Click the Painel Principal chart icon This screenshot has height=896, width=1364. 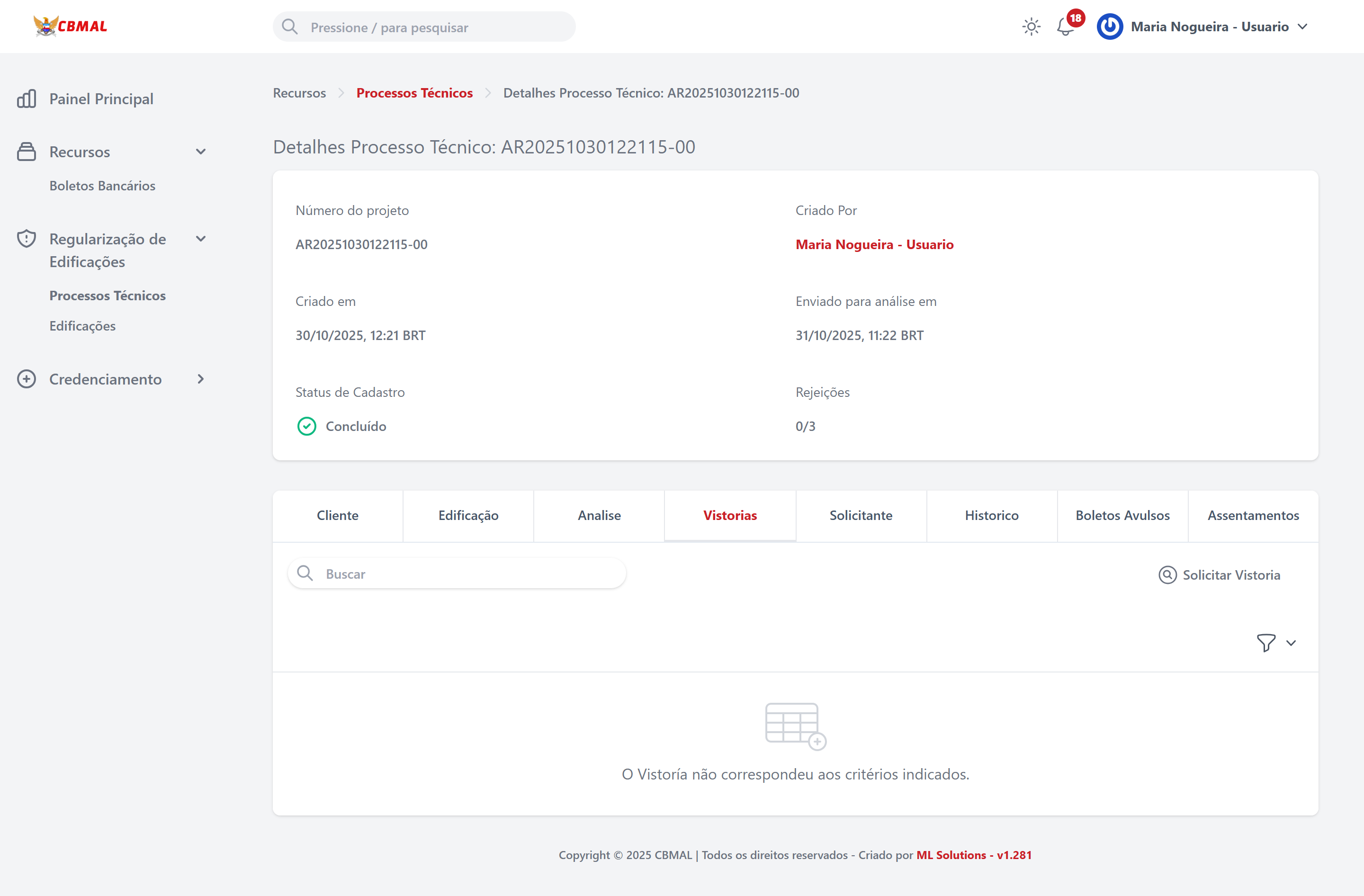[27, 99]
